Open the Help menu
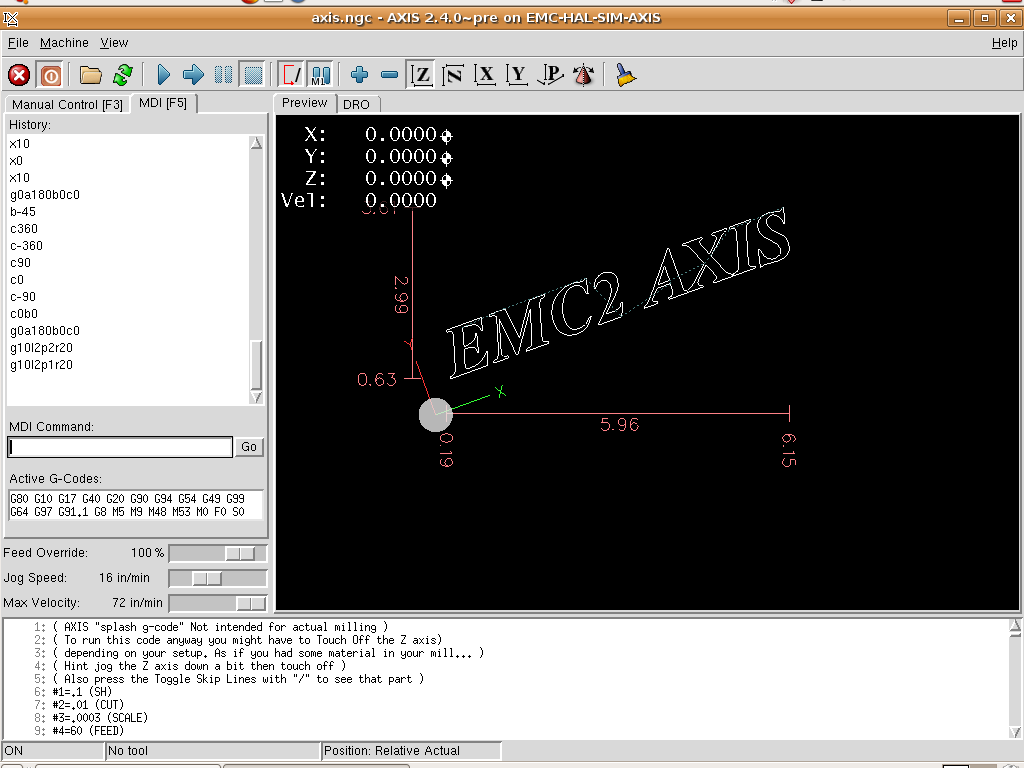 click(1004, 43)
